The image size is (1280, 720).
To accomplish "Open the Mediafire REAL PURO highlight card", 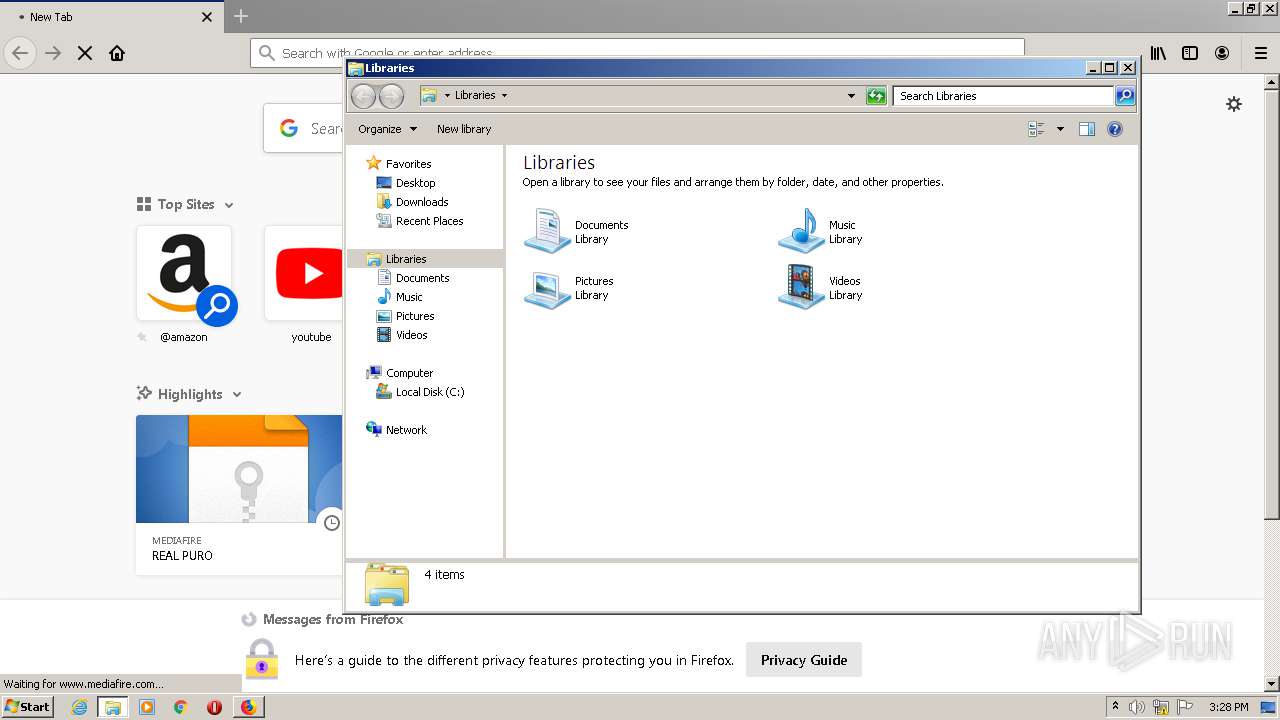I will pyautogui.click(x=239, y=495).
